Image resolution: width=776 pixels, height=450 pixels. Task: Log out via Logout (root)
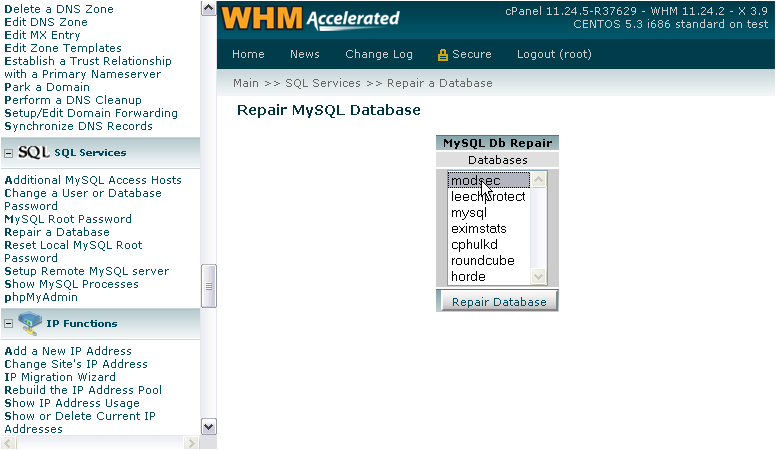(554, 54)
